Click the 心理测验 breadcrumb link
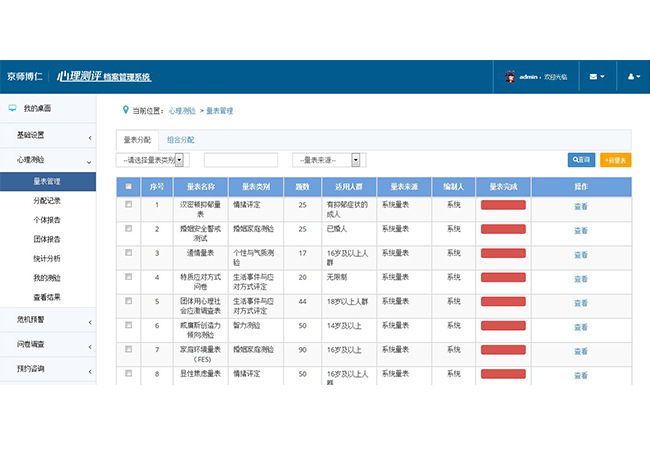Screen dimensions: 650x450 pyautogui.click(x=182, y=111)
